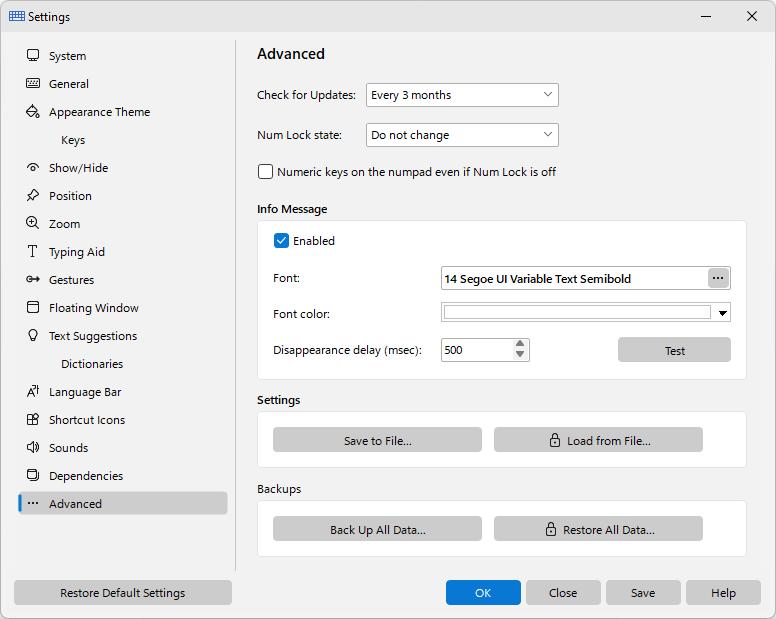Click Back Up All Data button
The width and height of the screenshot is (776, 619).
377,529
